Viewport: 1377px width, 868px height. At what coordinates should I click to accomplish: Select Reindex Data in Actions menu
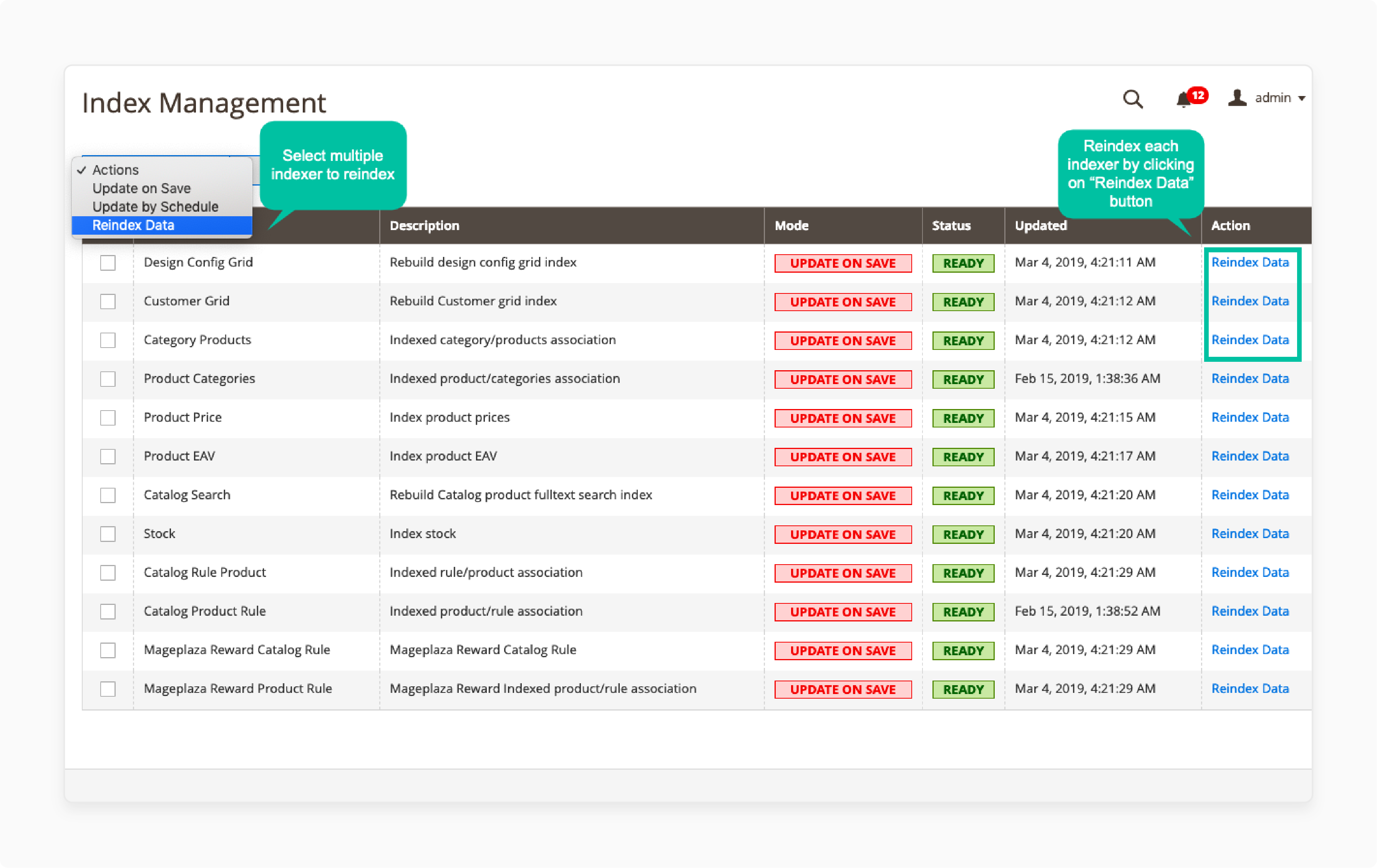pyautogui.click(x=162, y=225)
